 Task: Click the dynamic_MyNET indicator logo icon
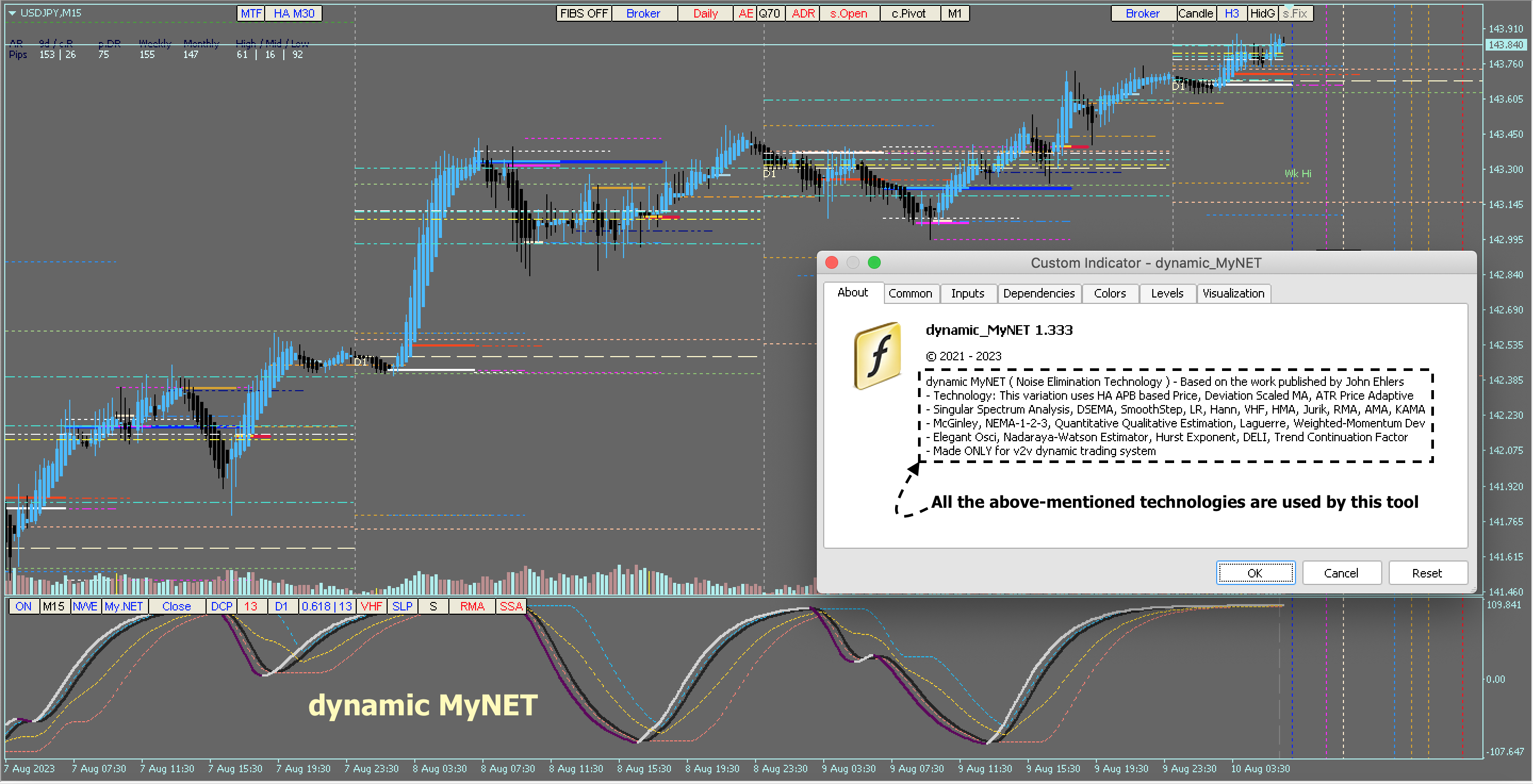tap(877, 356)
